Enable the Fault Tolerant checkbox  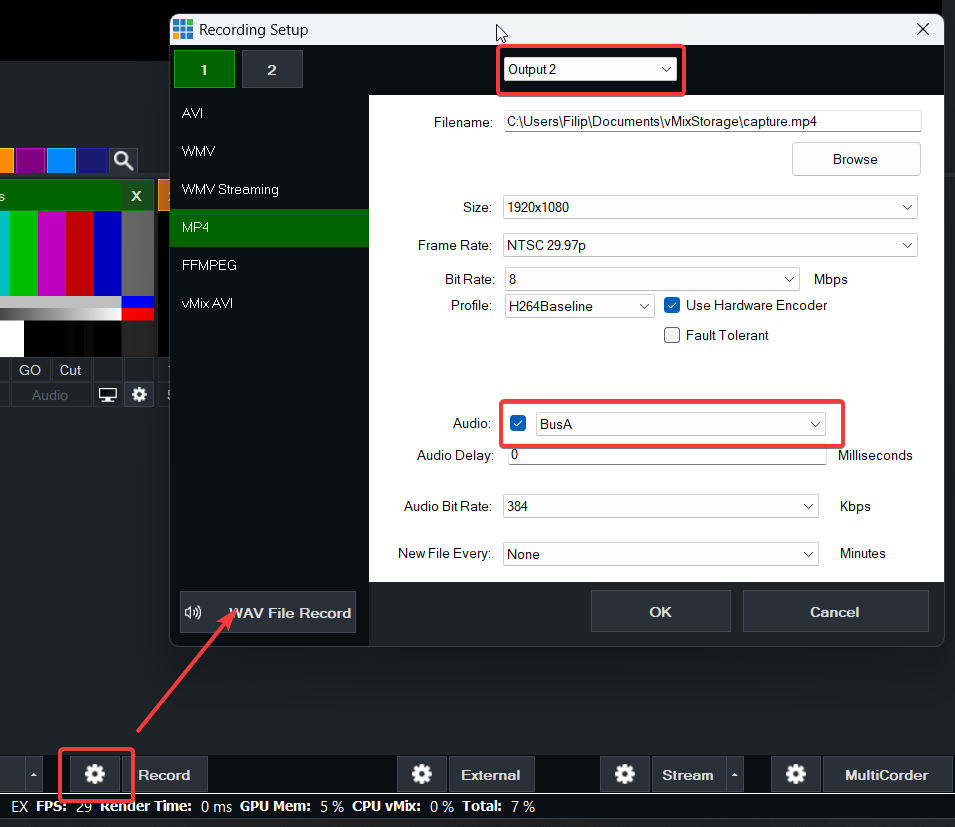click(672, 335)
